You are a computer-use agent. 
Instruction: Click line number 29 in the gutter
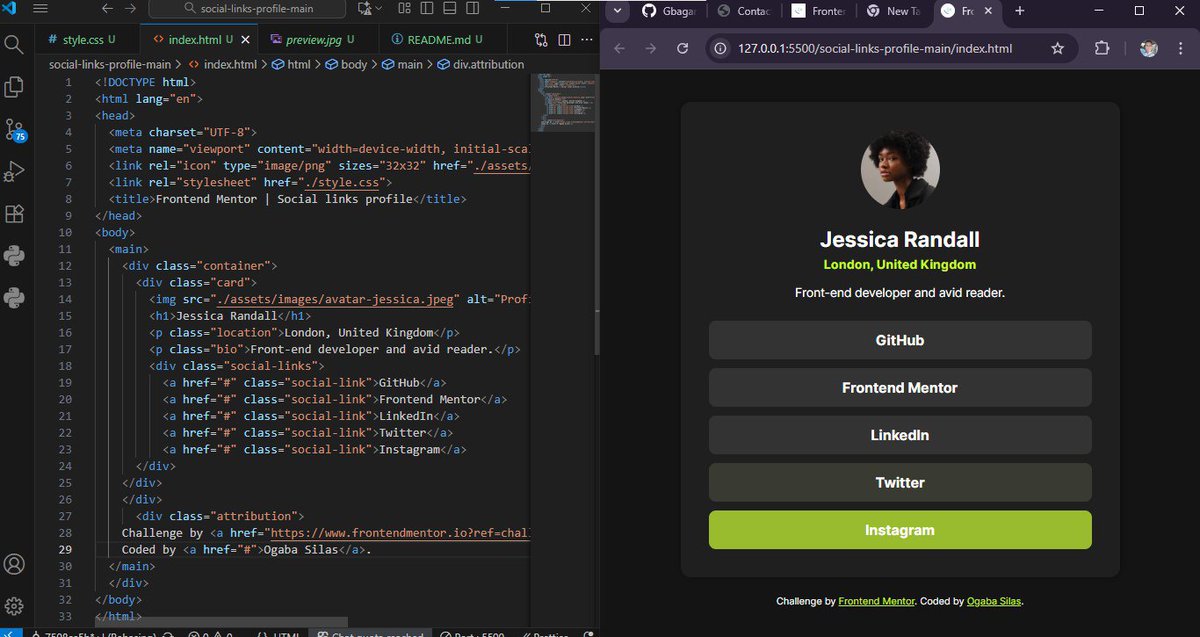point(65,549)
